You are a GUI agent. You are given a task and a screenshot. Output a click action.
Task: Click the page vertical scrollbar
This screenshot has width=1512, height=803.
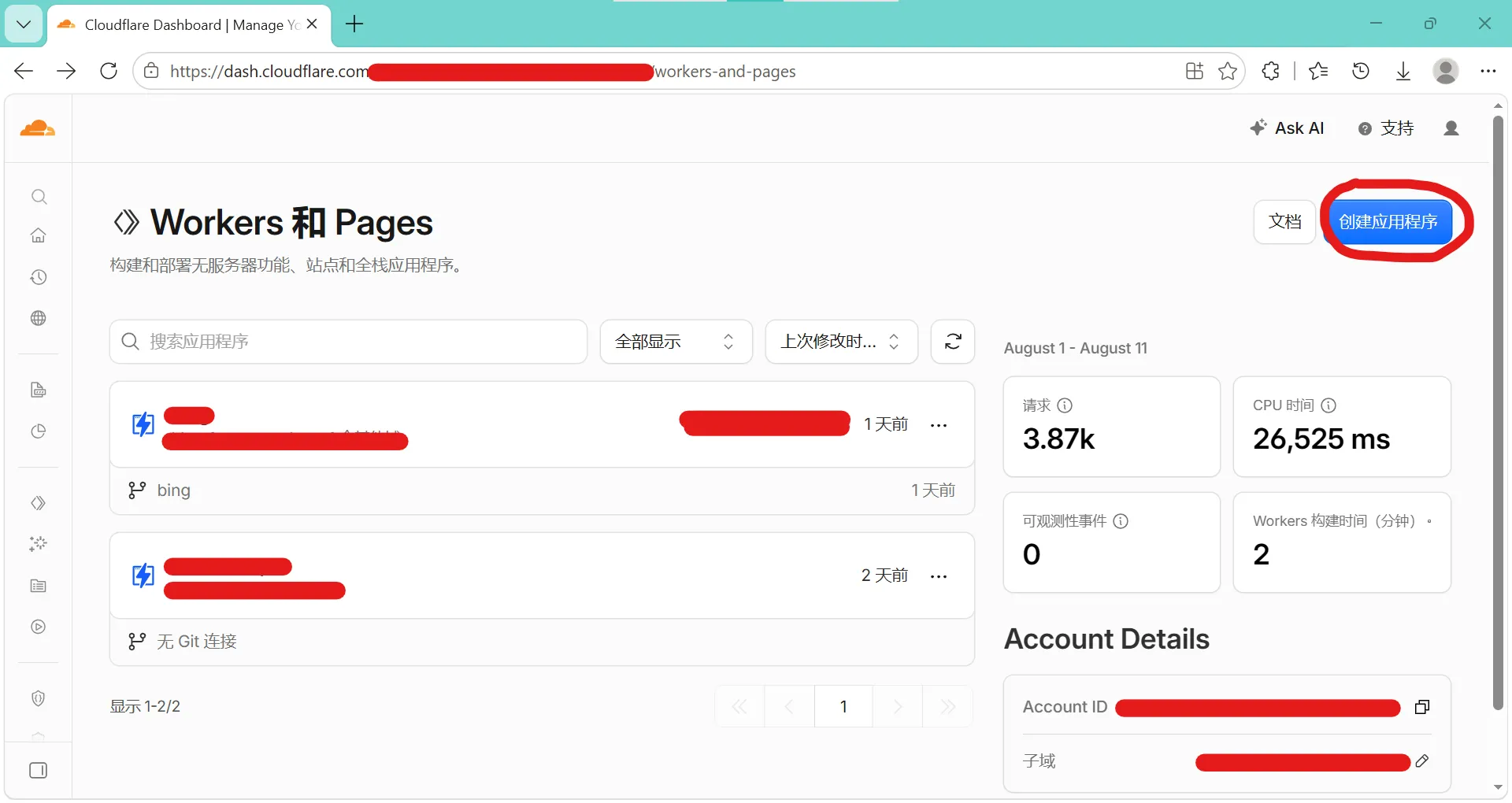click(x=1498, y=413)
